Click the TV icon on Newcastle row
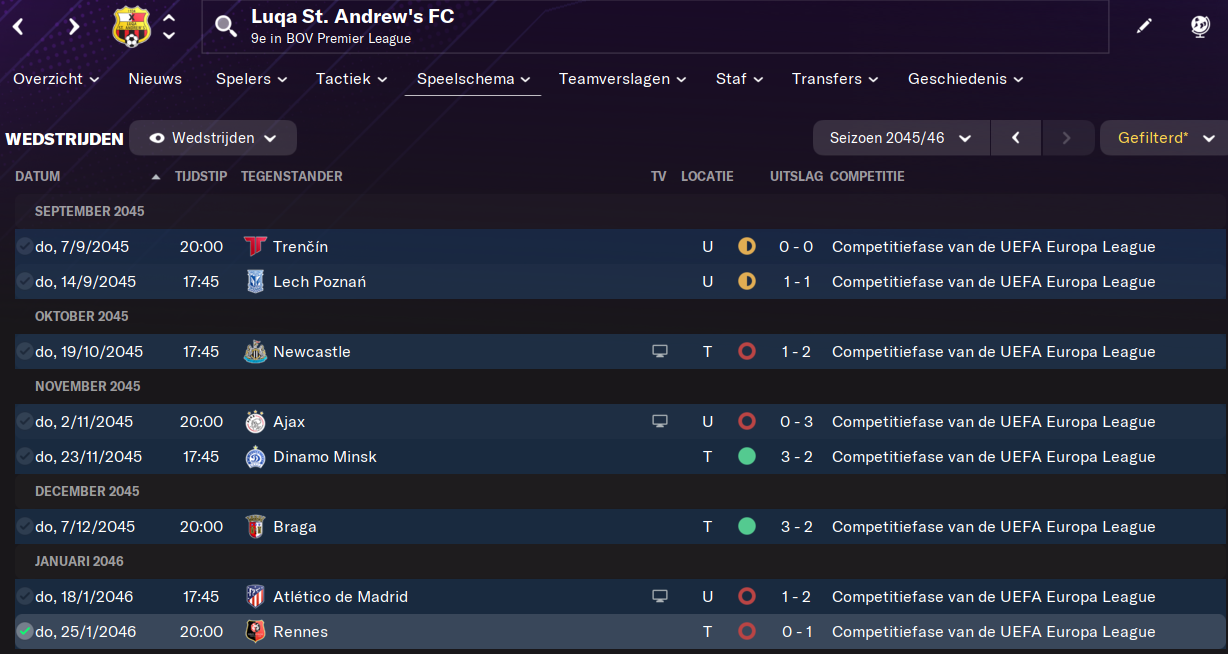The width and height of the screenshot is (1228, 654). pos(659,352)
